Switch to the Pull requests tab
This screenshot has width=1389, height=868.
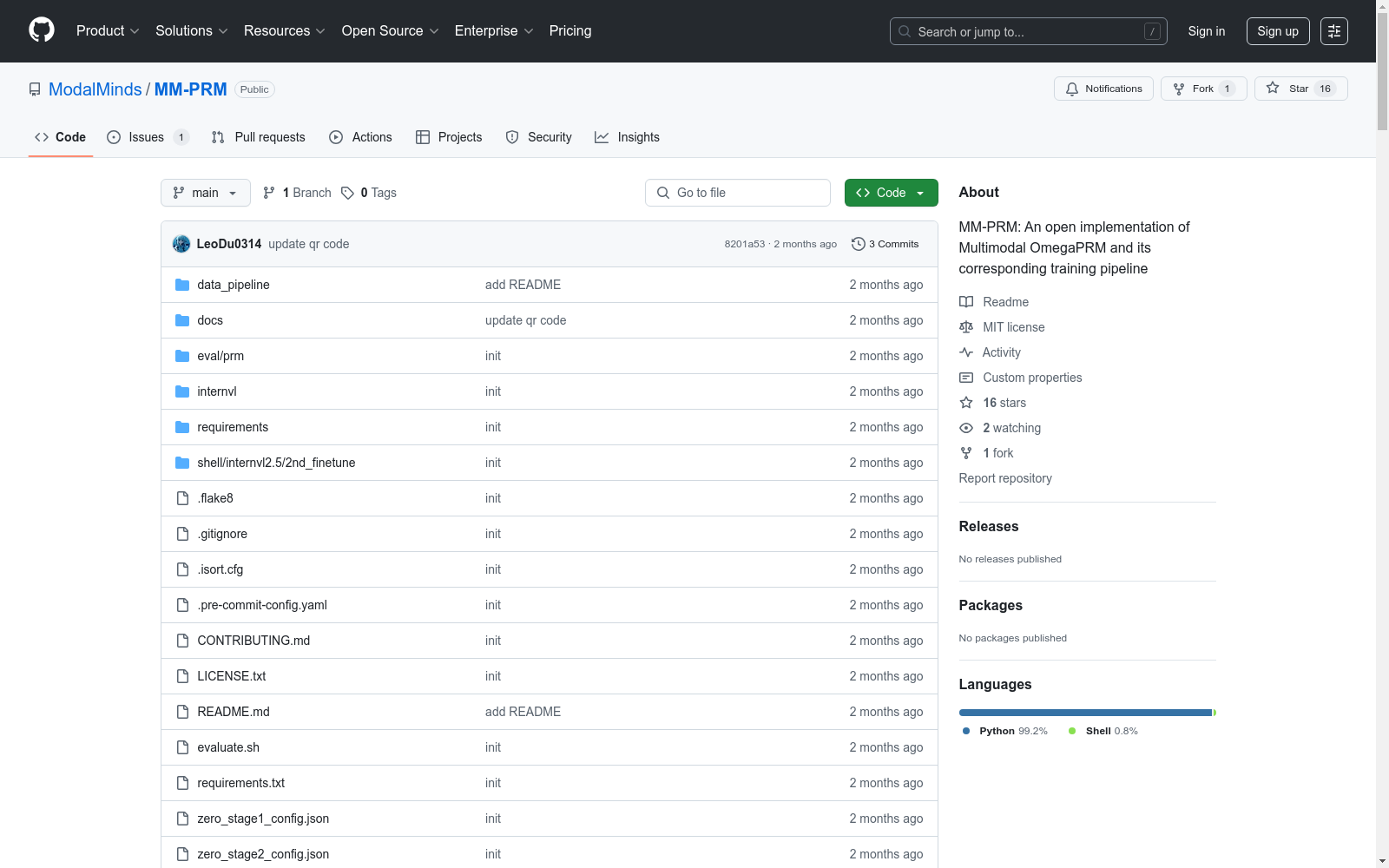[x=259, y=137]
